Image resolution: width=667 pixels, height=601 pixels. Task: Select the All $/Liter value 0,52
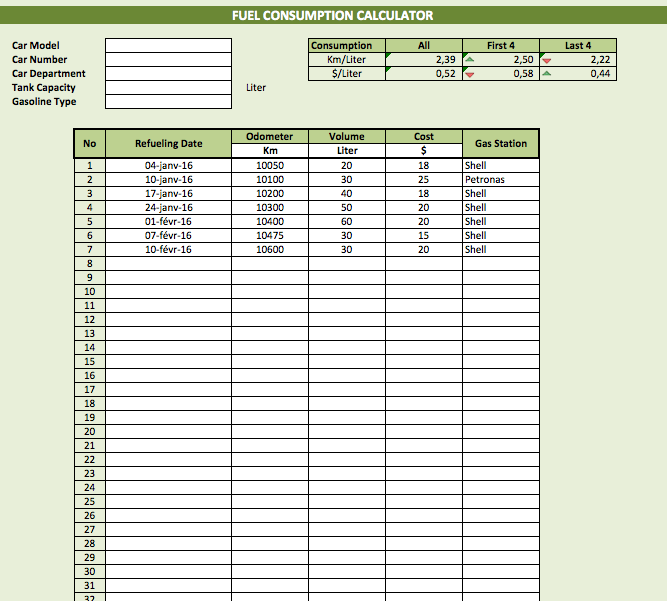[424, 74]
